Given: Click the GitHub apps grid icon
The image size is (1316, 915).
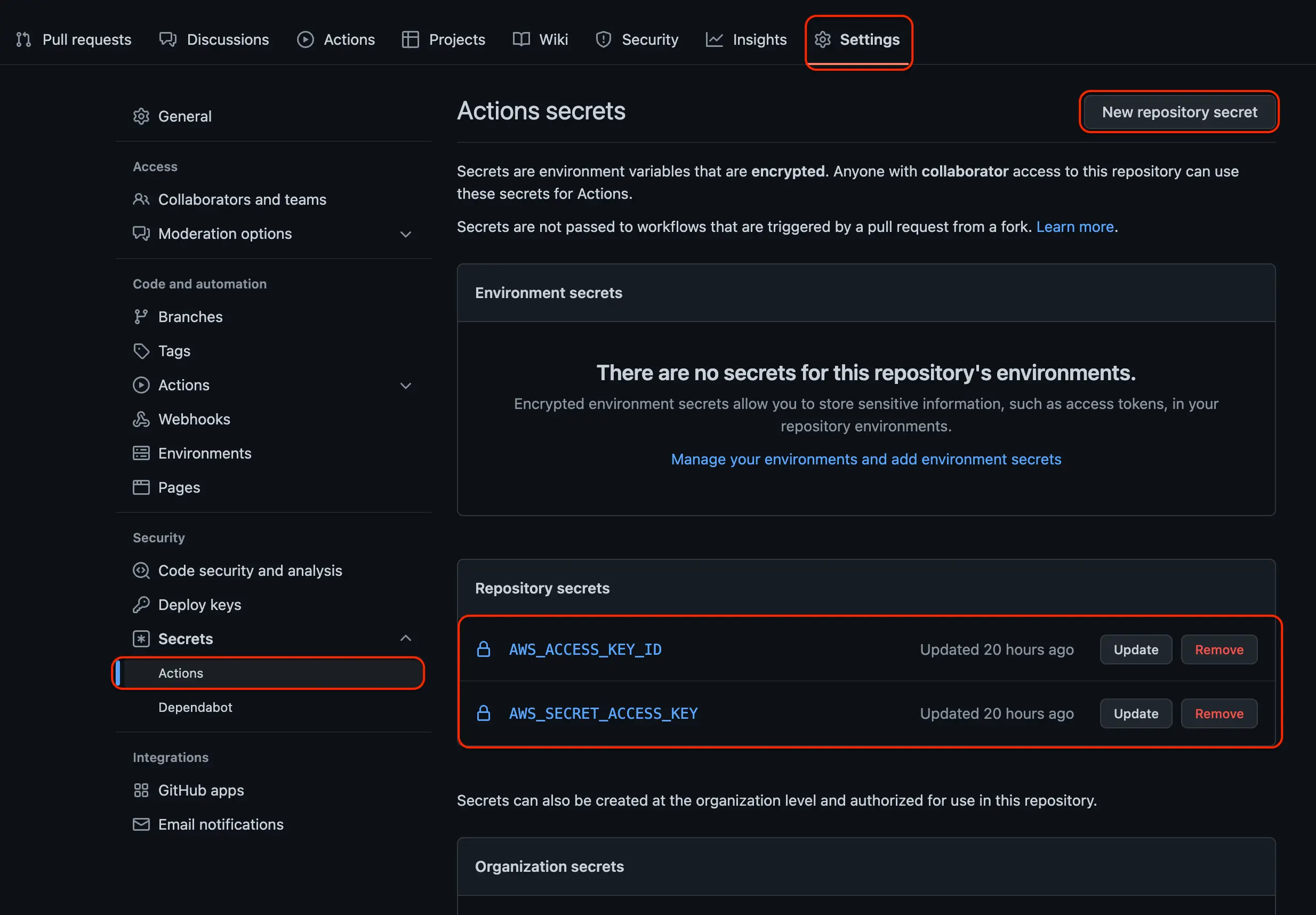Looking at the screenshot, I should point(141,790).
